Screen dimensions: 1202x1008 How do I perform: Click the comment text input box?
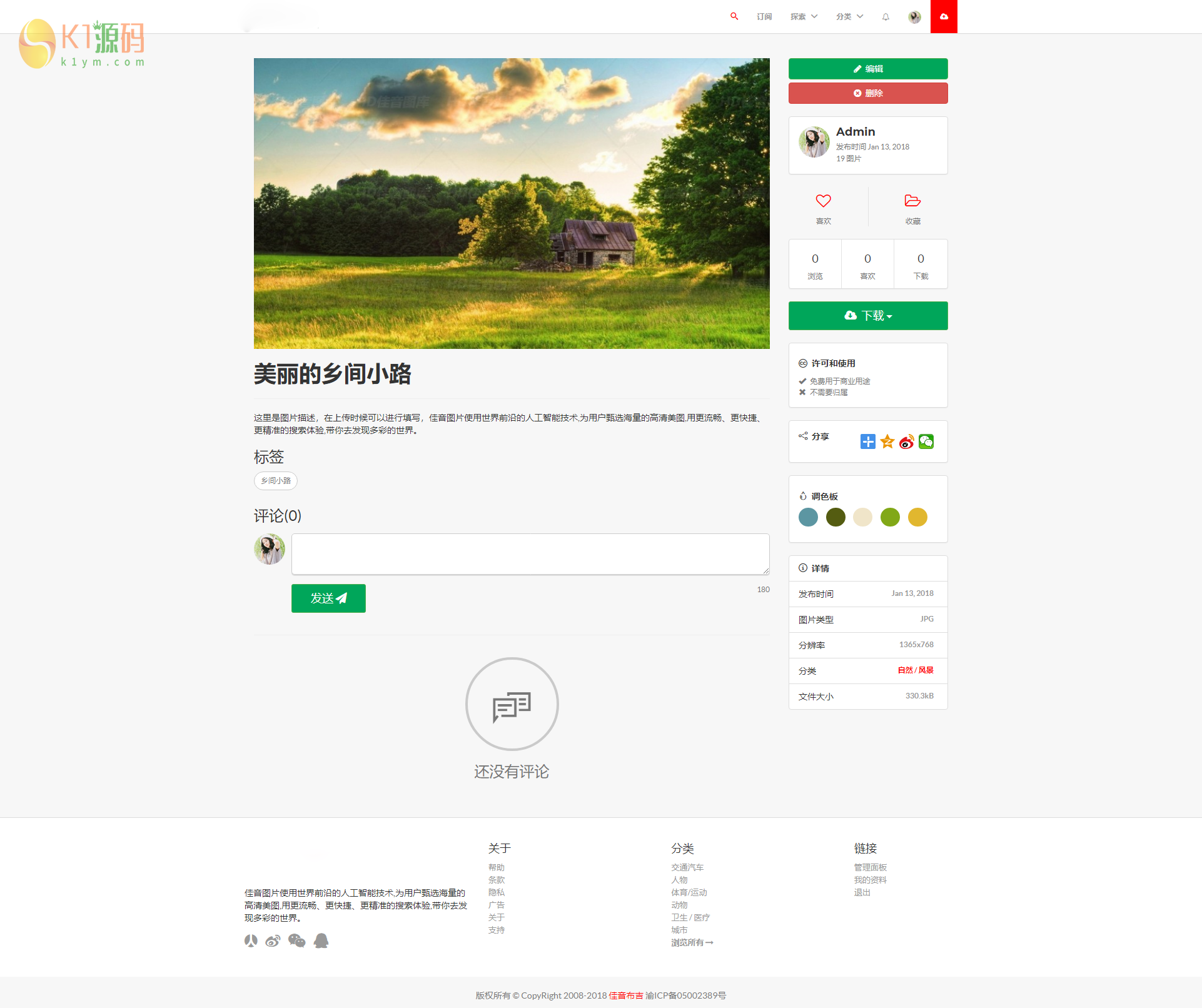[x=530, y=554]
